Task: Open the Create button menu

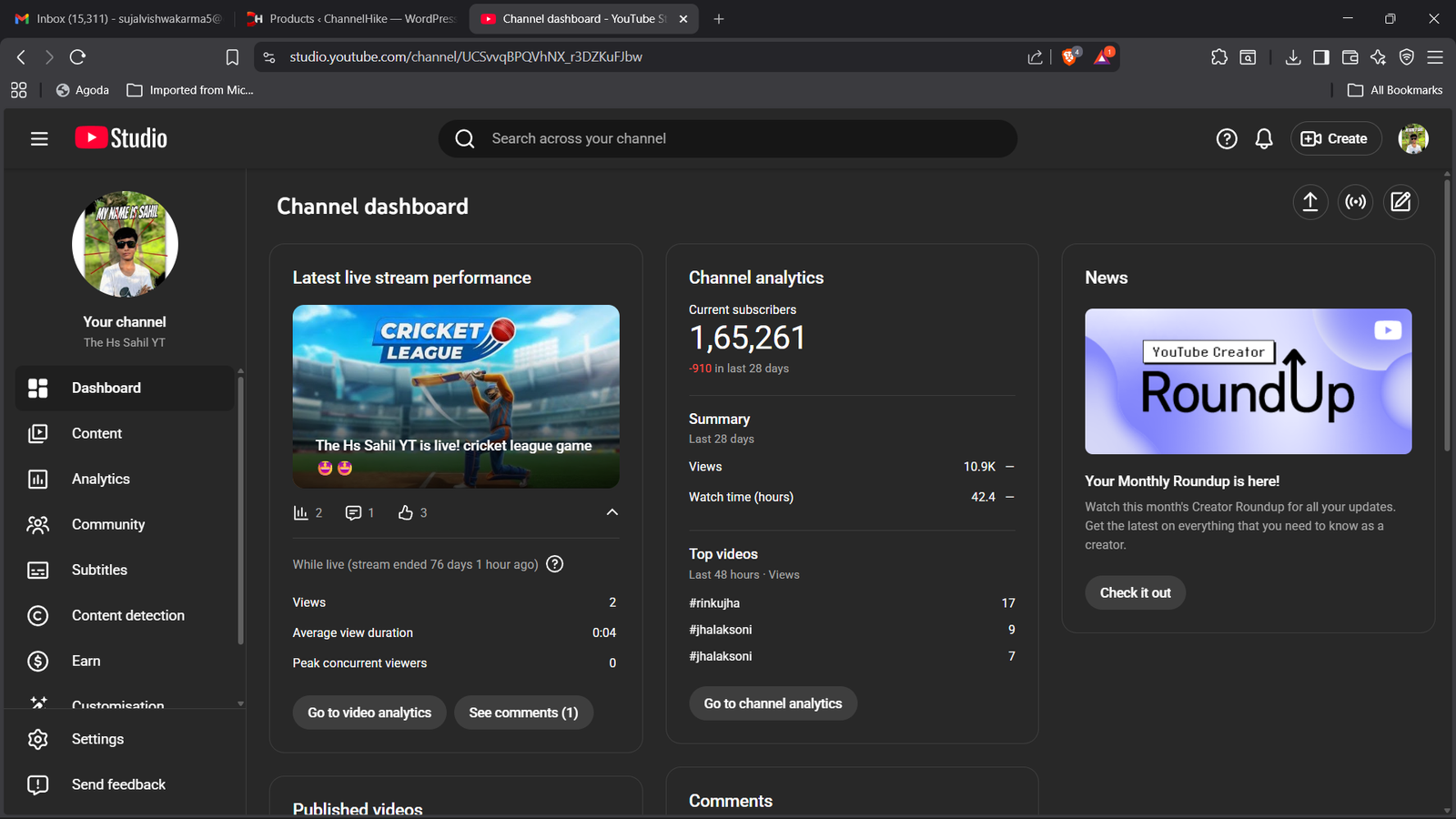Action: click(1334, 138)
